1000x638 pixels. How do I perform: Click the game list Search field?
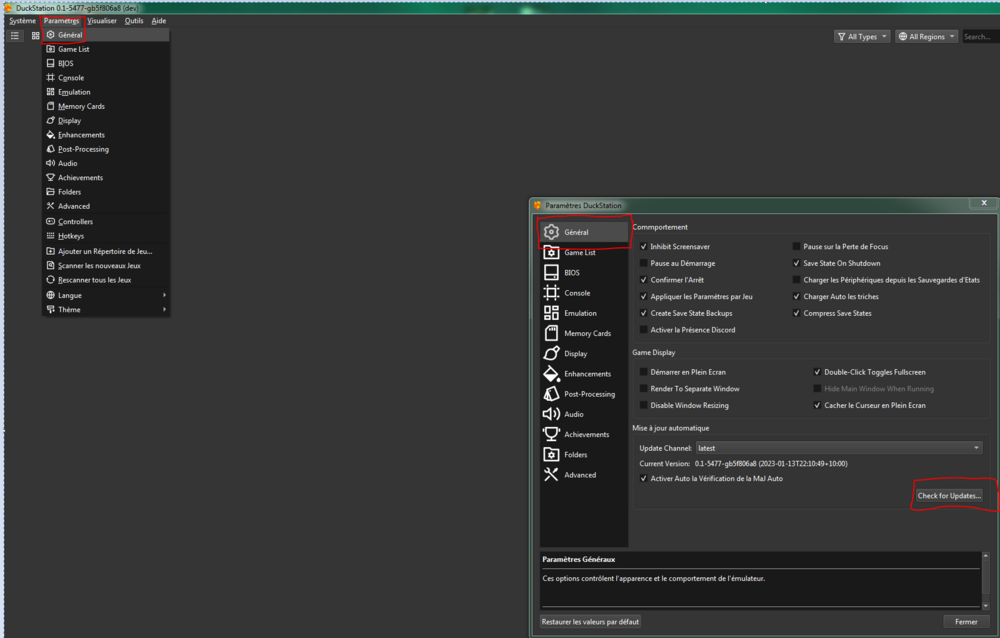[x=981, y=36]
